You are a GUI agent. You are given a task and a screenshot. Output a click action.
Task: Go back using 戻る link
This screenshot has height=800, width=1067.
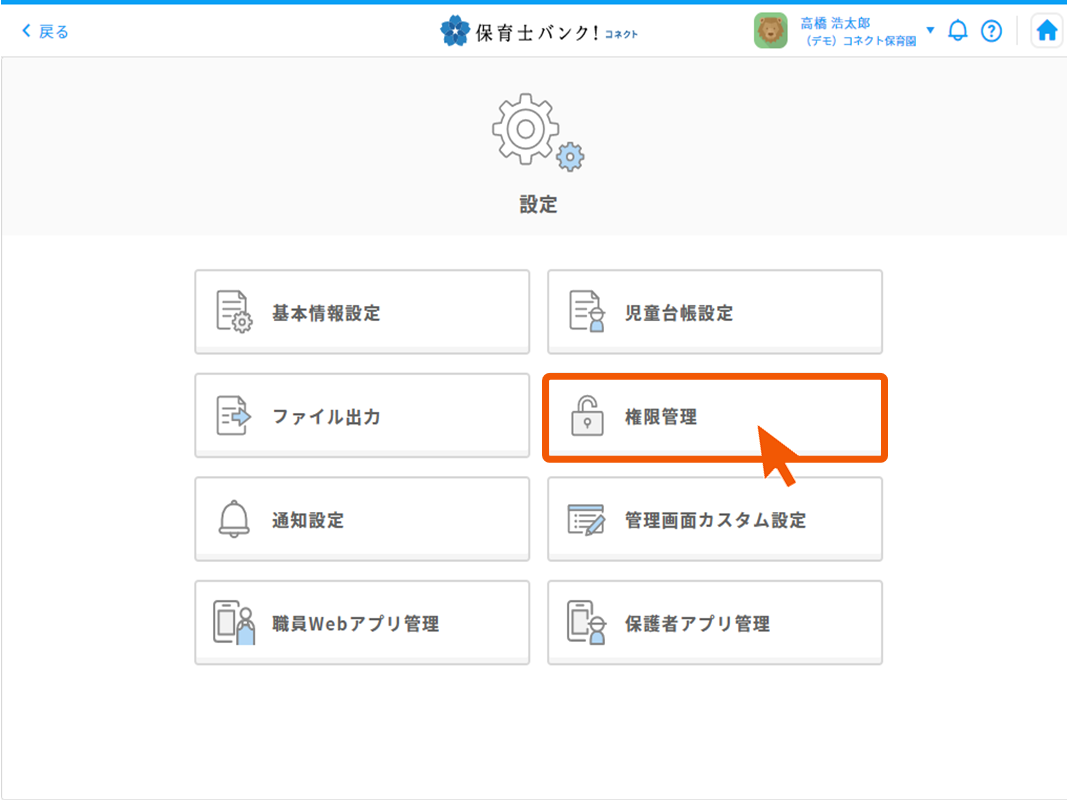(45, 31)
